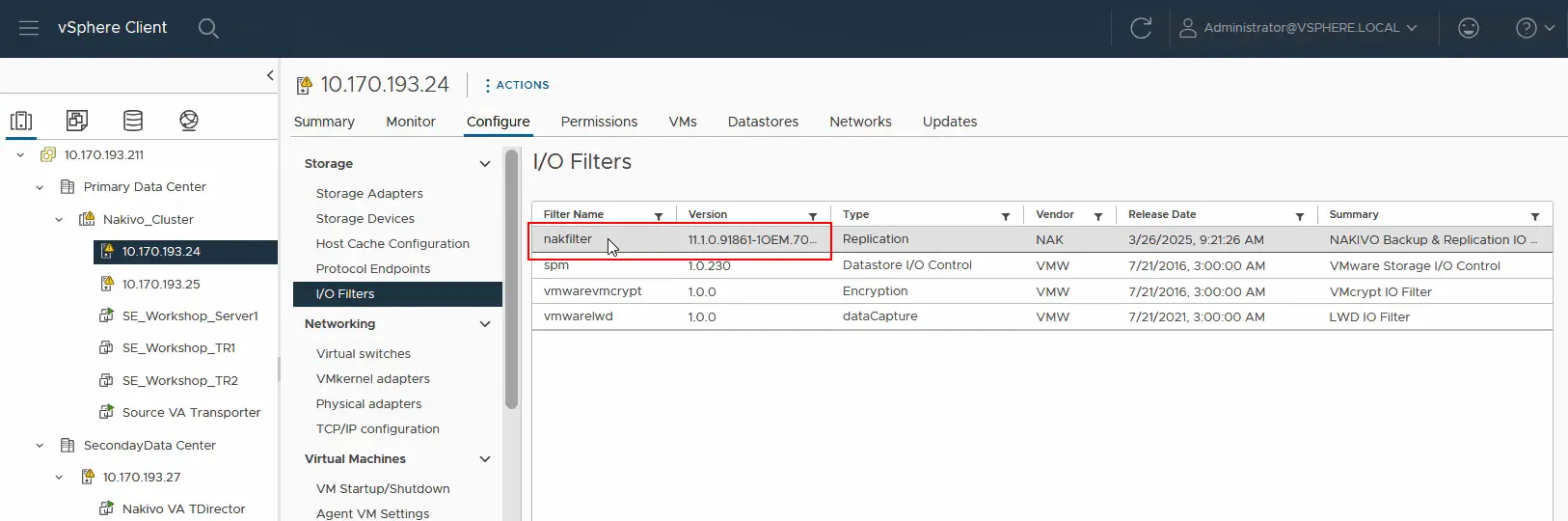
Task: Switch to VMs and Templates inventory view
Action: 77,121
